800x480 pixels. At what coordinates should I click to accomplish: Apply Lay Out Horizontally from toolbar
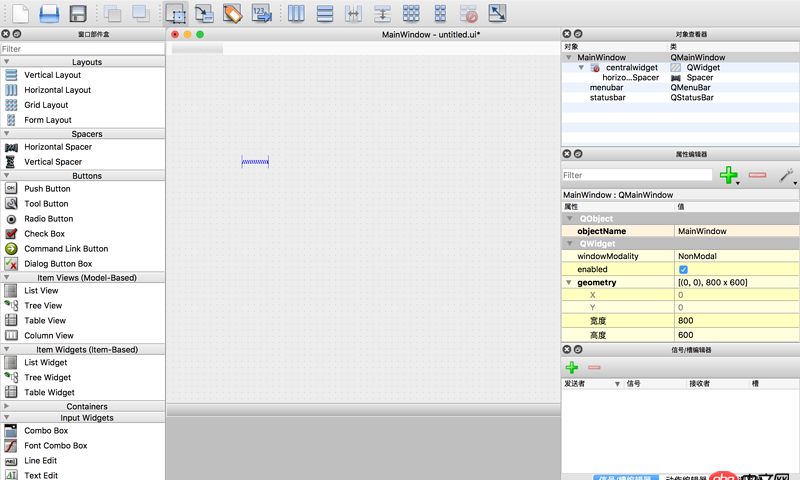point(296,13)
